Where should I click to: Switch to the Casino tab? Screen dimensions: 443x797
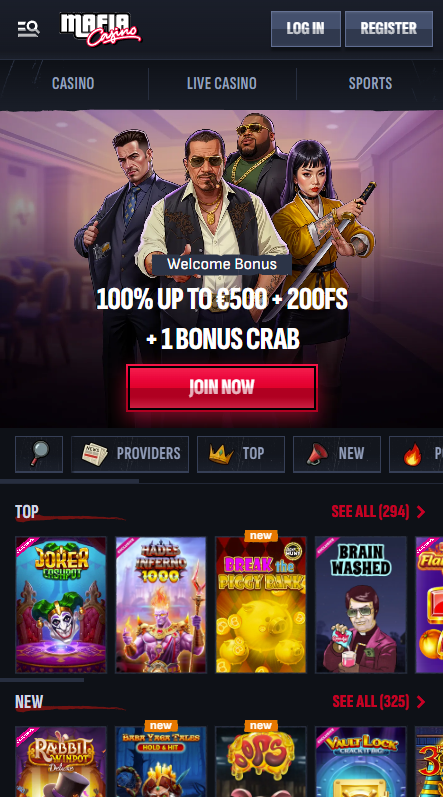pos(73,83)
